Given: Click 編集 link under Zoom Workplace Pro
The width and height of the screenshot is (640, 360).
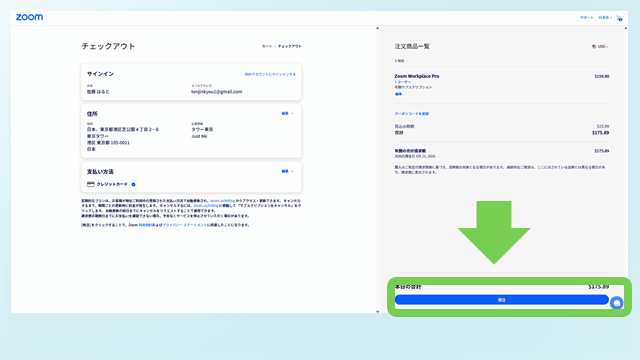Looking at the screenshot, I should pos(398,94).
